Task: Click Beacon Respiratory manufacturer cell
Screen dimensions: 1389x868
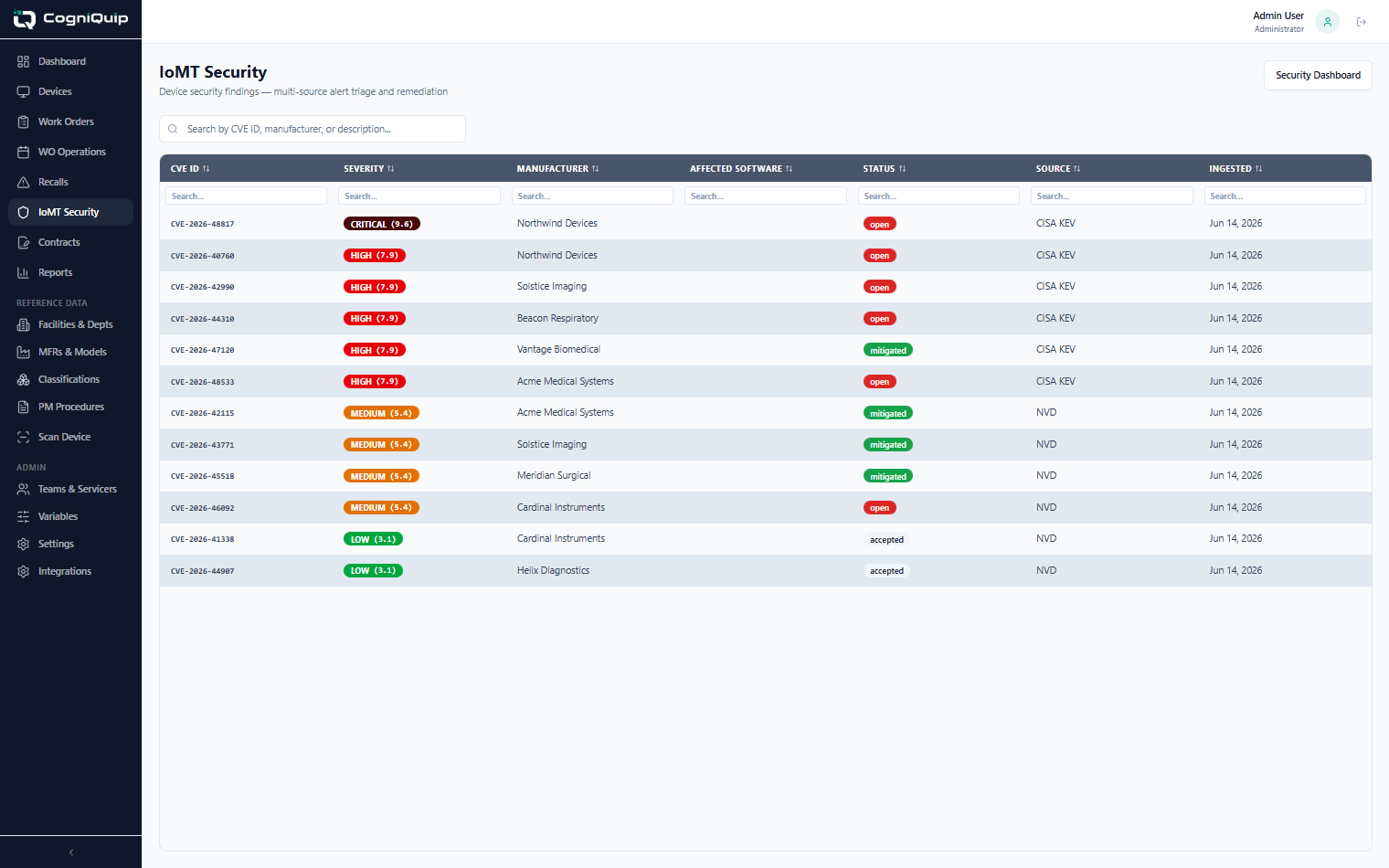Action: 557,318
